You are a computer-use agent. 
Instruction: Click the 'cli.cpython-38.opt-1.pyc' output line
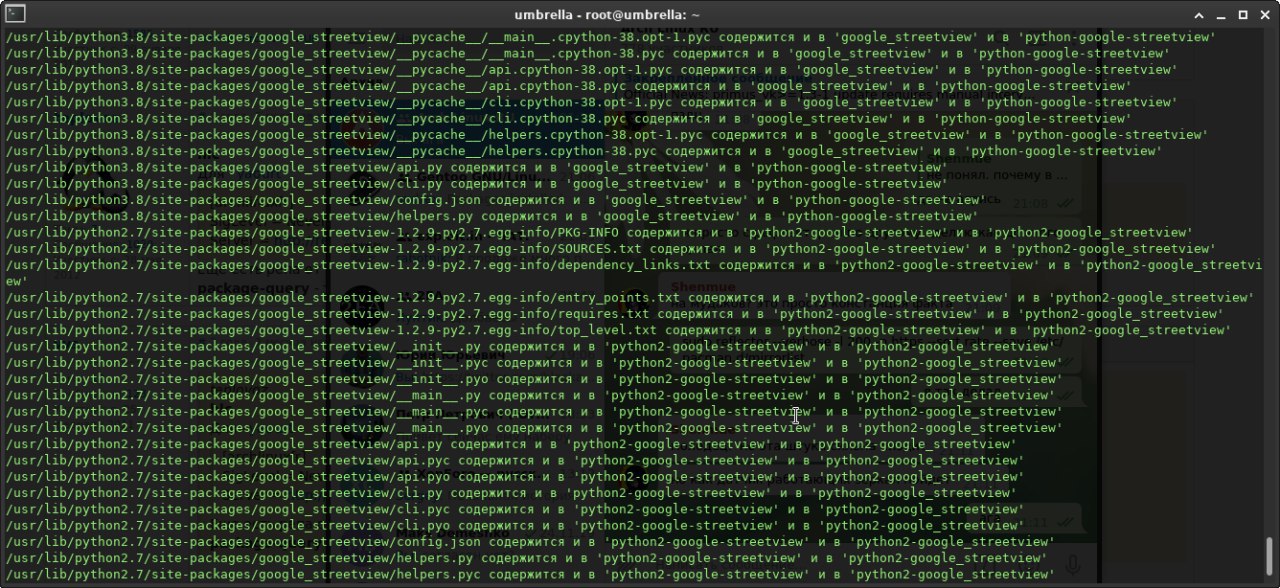coord(592,102)
